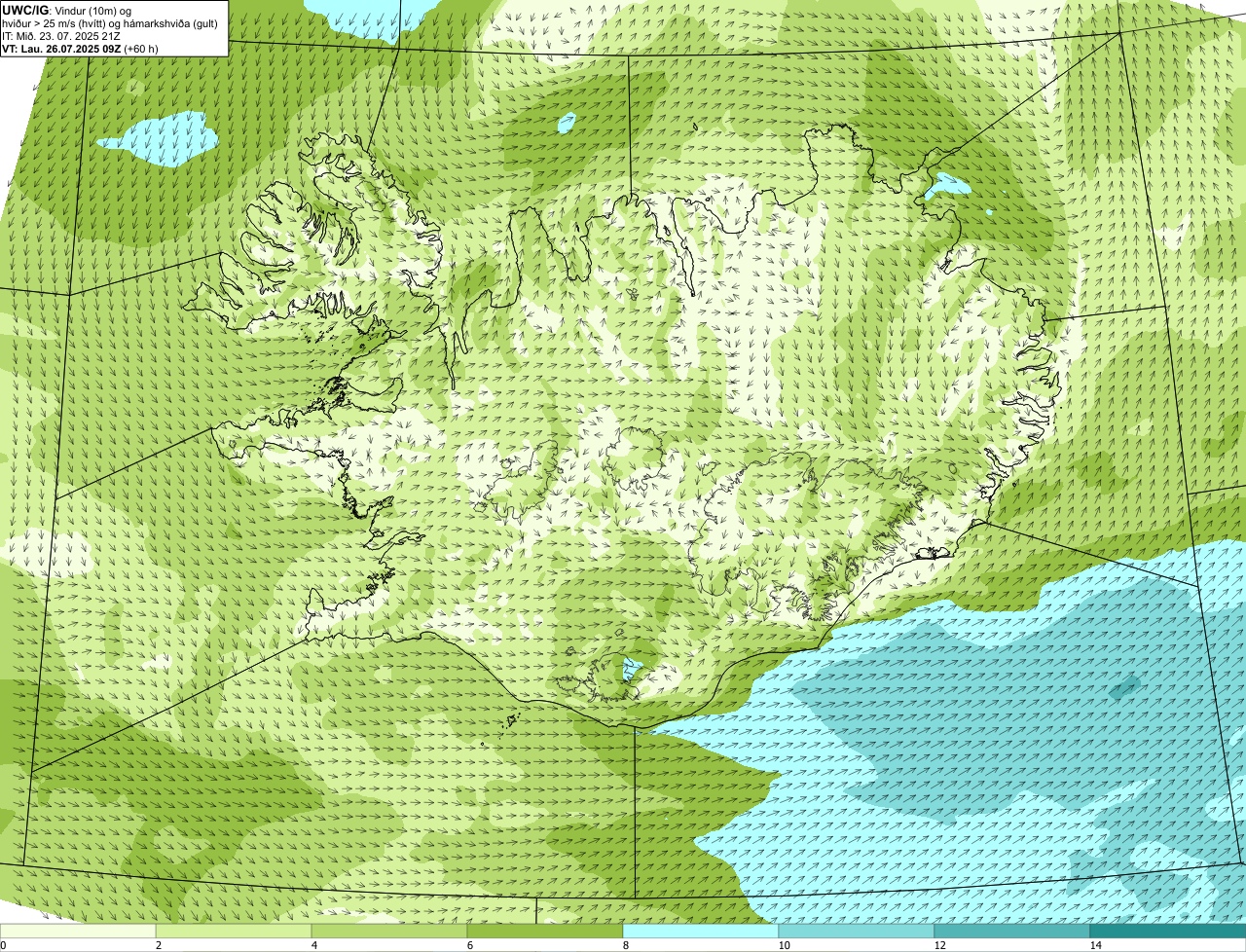This screenshot has height=952, width=1246.
Task: Click the legend scale label "8"
Action: pyautogui.click(x=625, y=945)
